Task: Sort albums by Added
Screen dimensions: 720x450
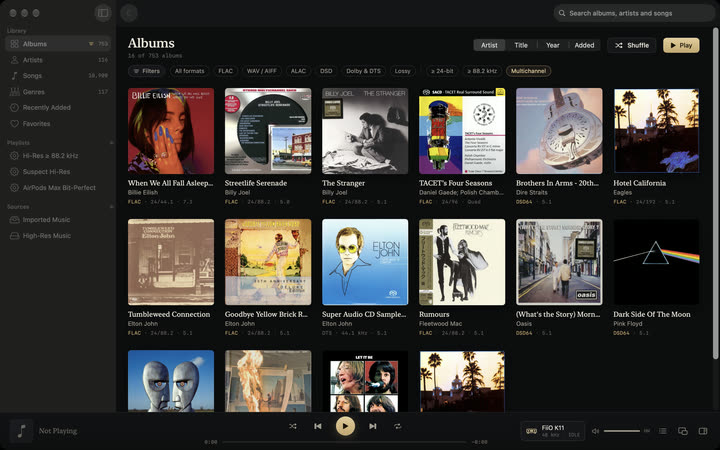Action: tap(584, 45)
